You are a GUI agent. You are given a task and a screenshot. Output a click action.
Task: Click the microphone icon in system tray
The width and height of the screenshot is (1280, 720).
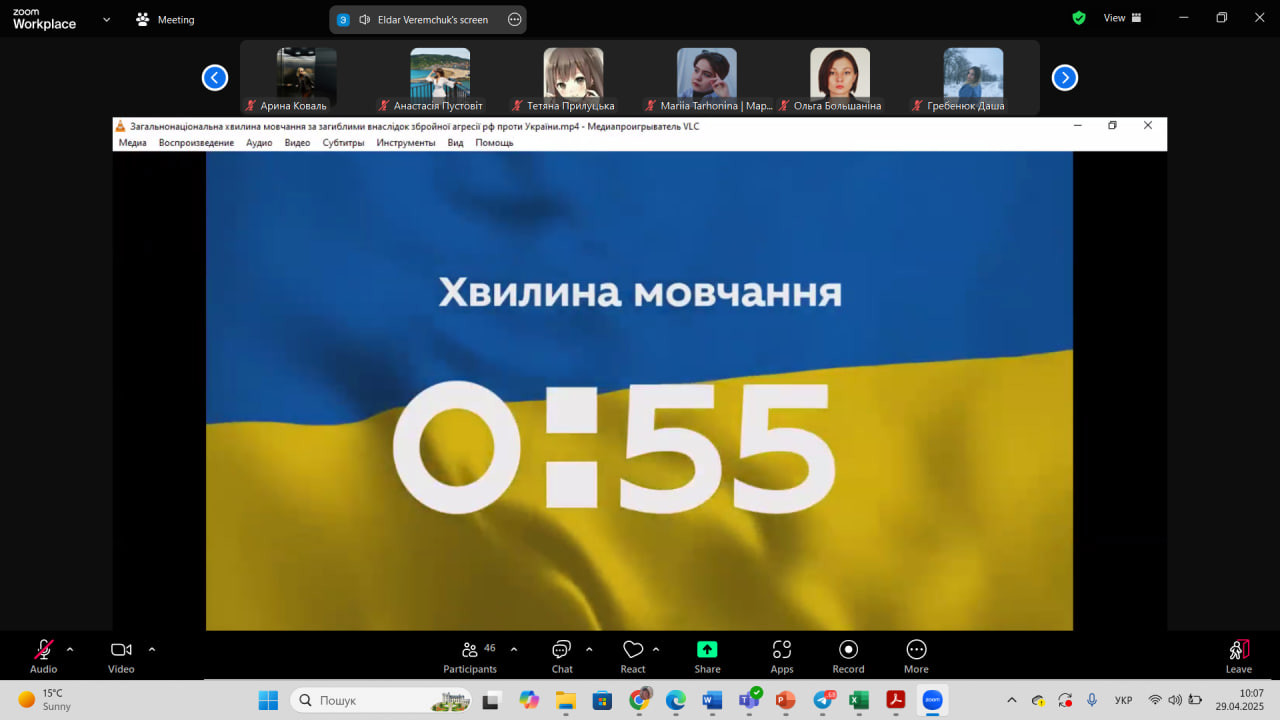pos(1092,700)
